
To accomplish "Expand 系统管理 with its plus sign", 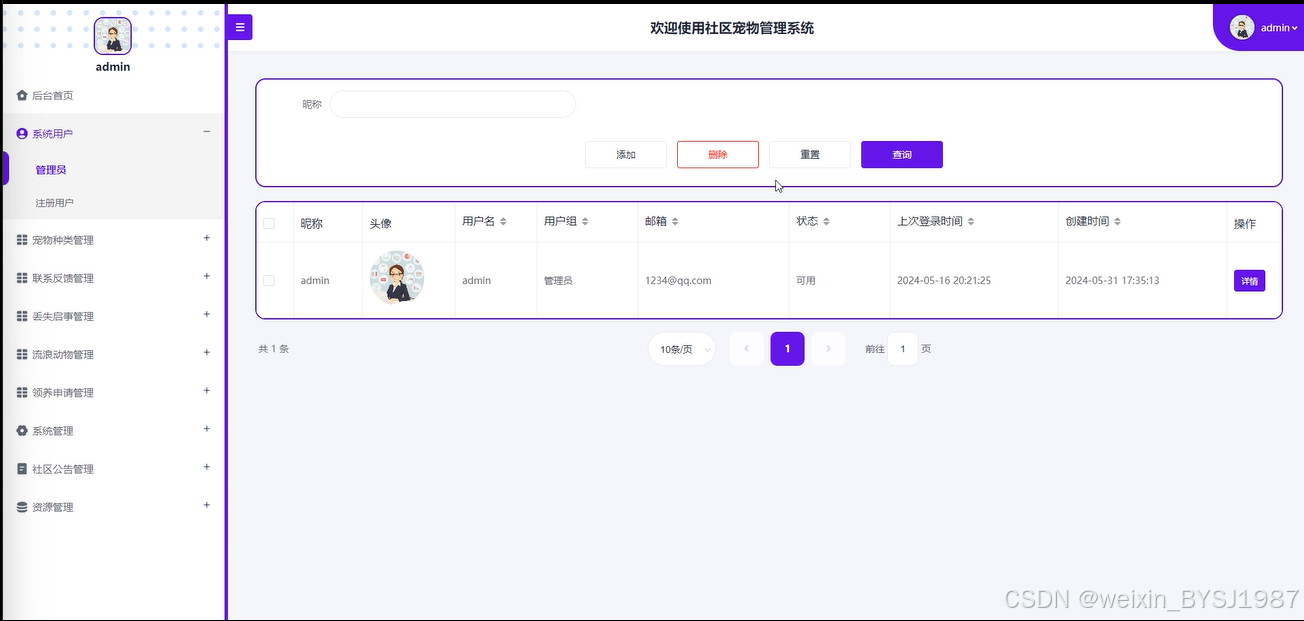I will (x=207, y=429).
